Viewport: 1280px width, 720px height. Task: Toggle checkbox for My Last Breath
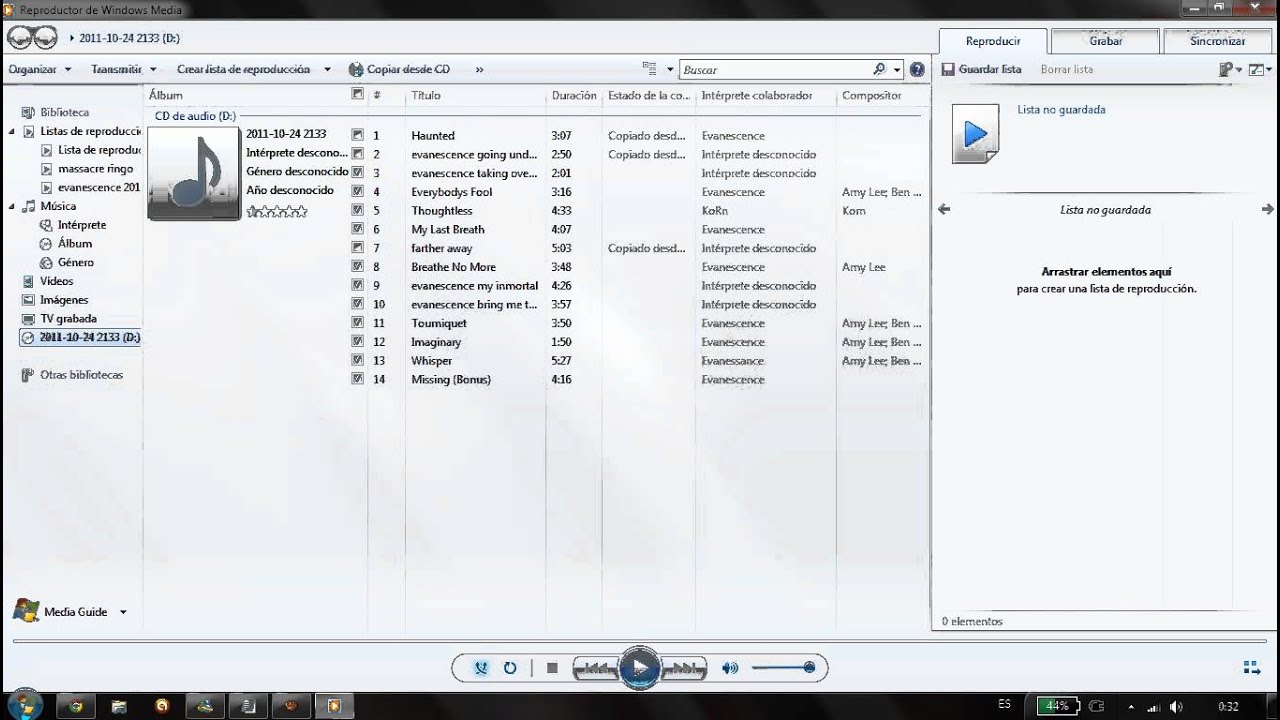[x=358, y=229]
